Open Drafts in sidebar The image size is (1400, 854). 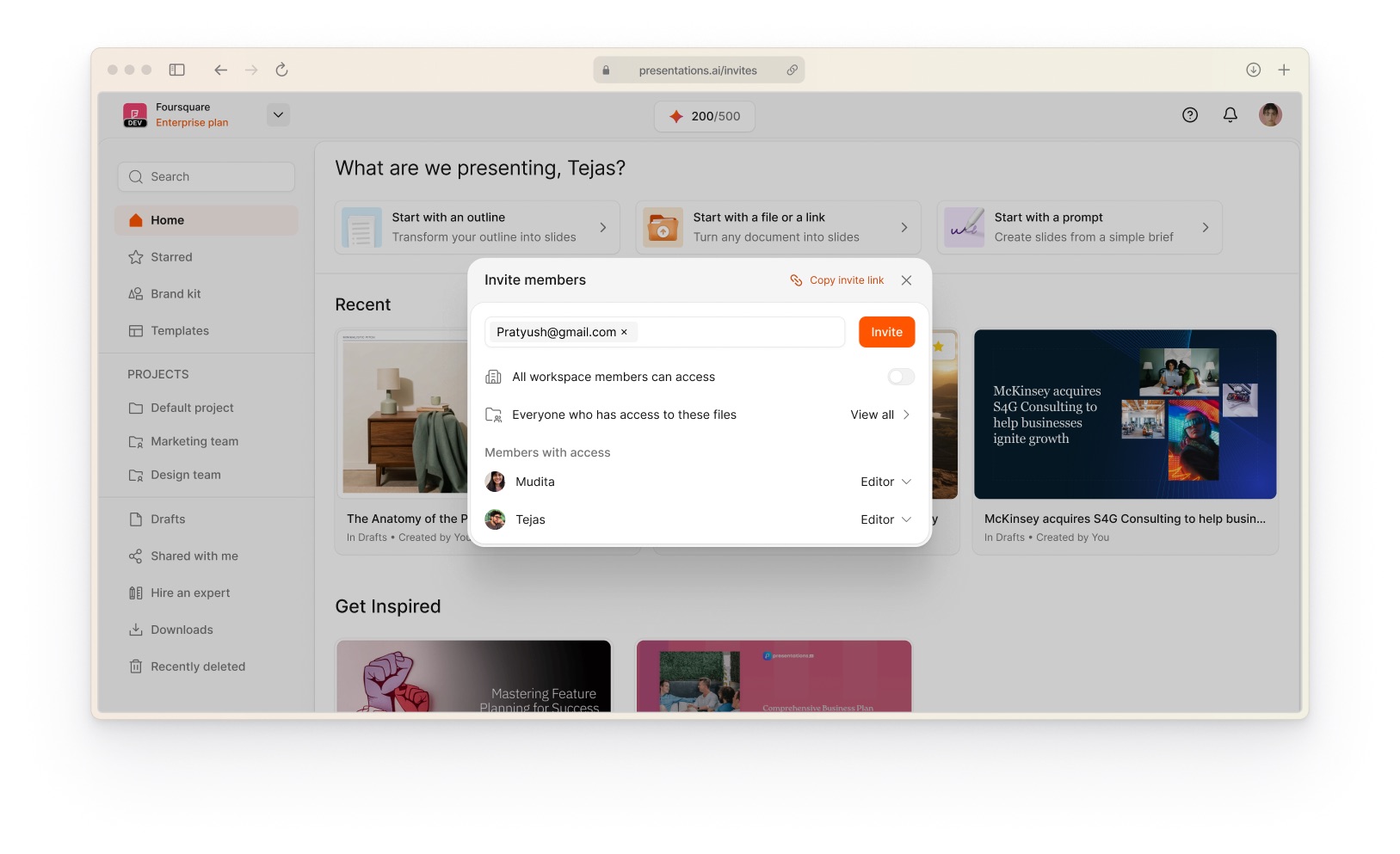click(x=207, y=519)
